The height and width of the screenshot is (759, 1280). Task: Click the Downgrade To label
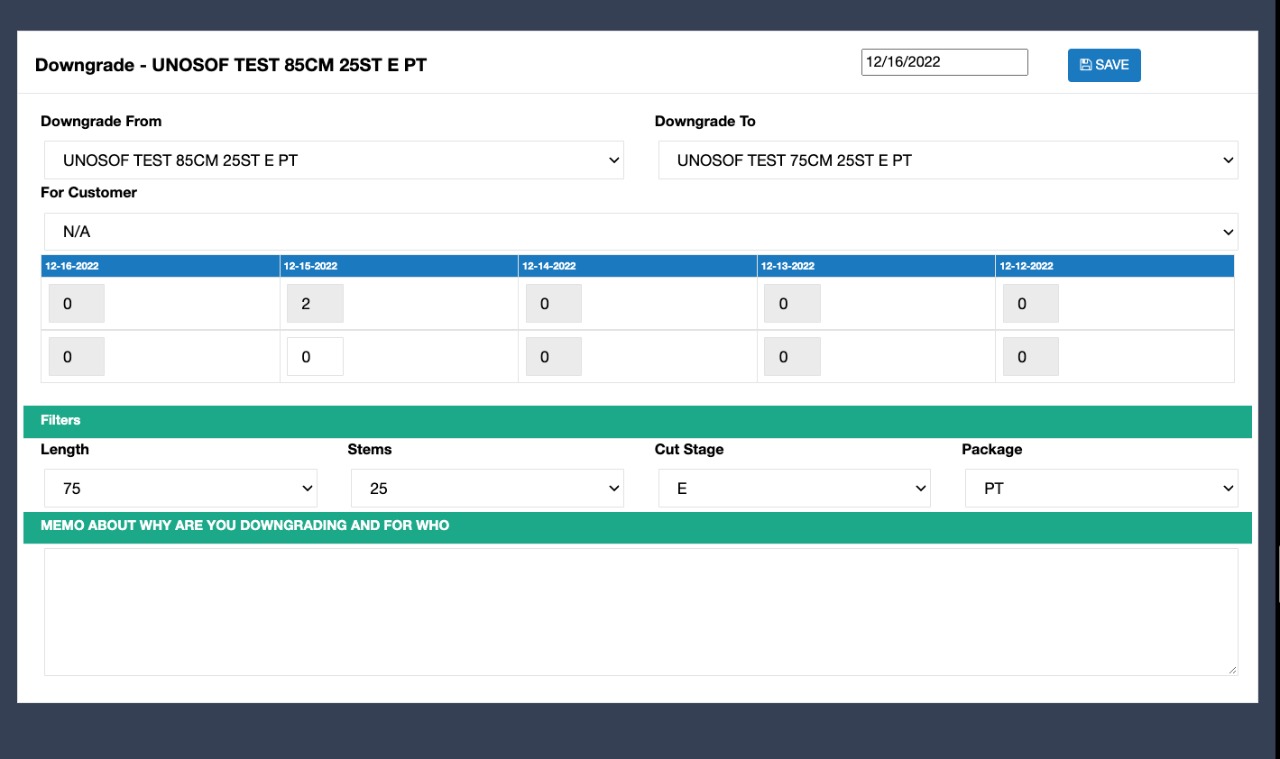point(705,121)
